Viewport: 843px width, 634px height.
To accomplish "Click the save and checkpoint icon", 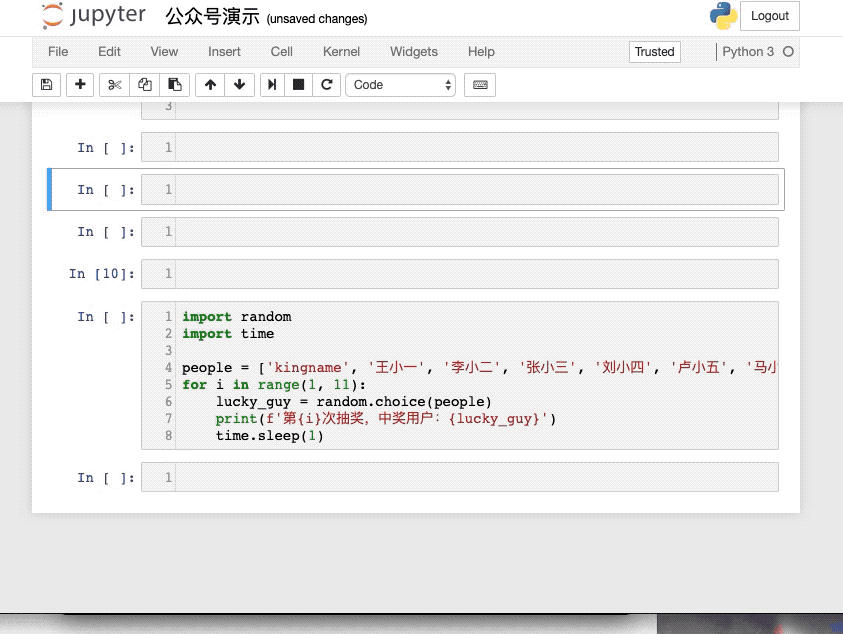I will pyautogui.click(x=46, y=85).
